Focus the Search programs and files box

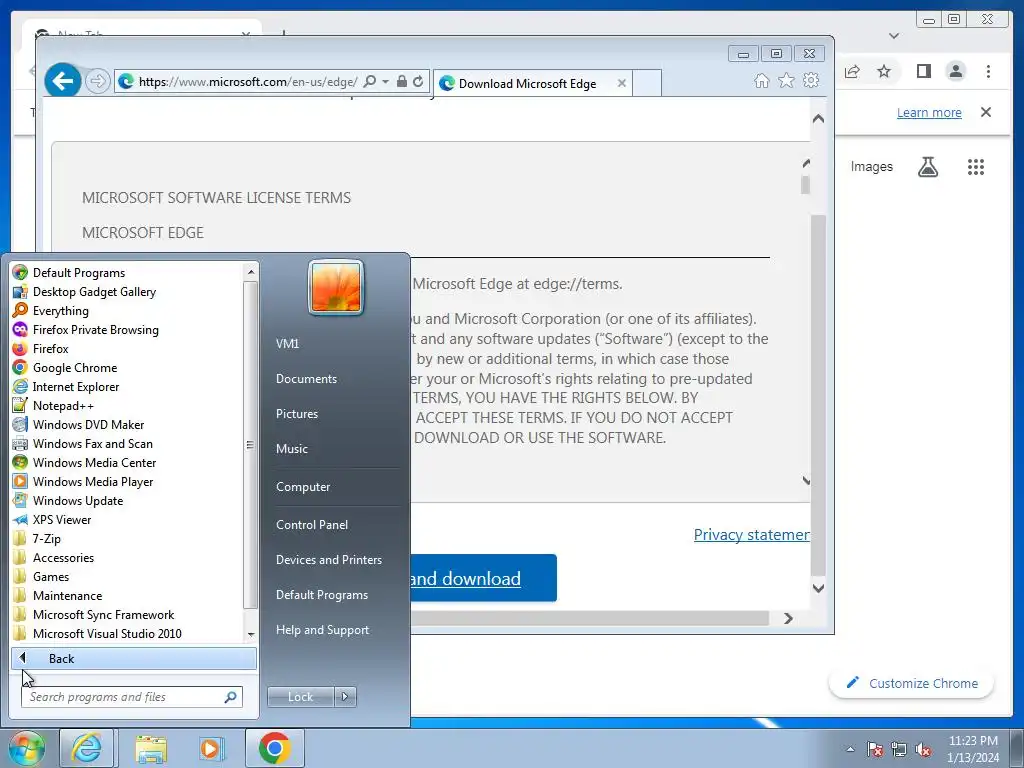tap(132, 697)
